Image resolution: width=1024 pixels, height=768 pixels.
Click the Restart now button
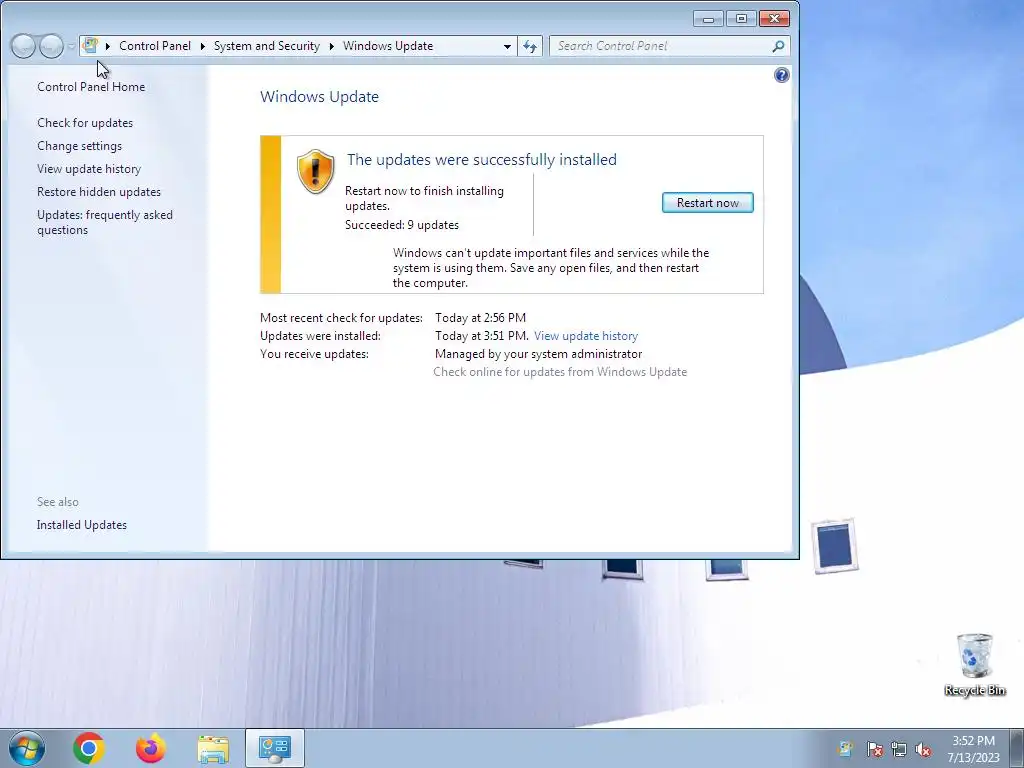(x=707, y=202)
